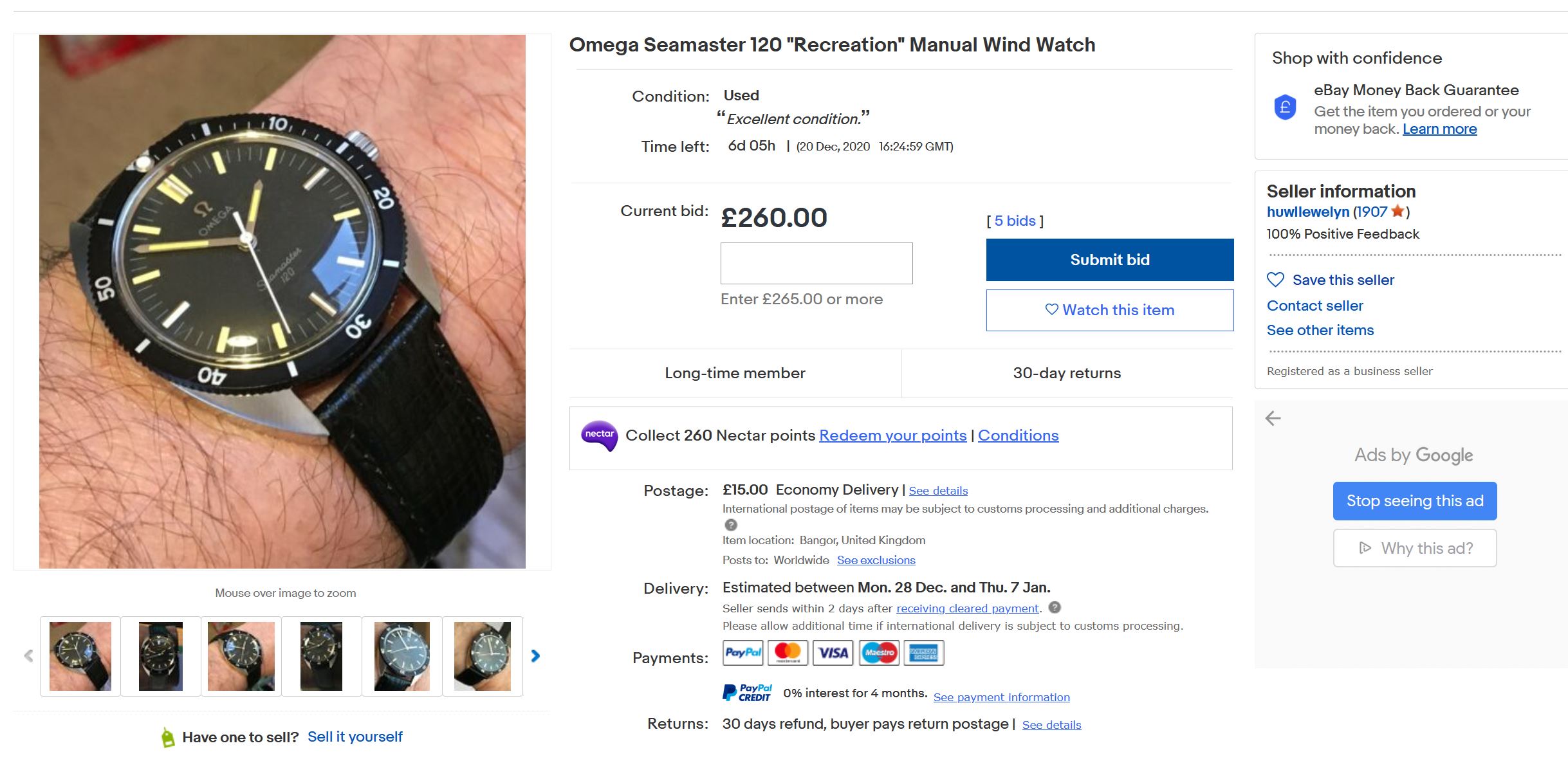
Task: Open the 5 bids history link
Action: (x=1015, y=221)
